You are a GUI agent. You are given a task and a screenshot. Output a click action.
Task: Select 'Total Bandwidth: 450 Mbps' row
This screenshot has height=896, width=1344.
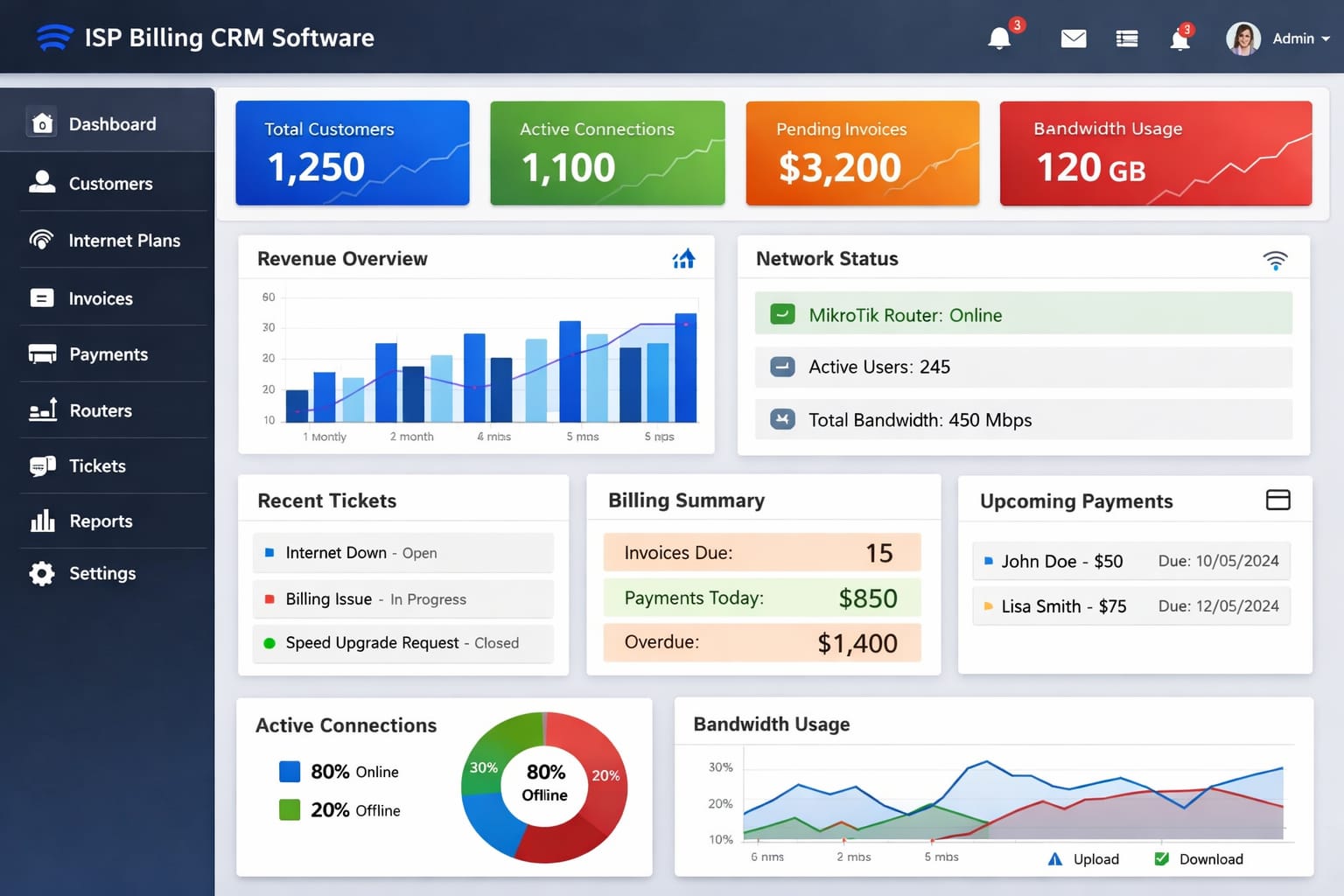[x=1024, y=419]
